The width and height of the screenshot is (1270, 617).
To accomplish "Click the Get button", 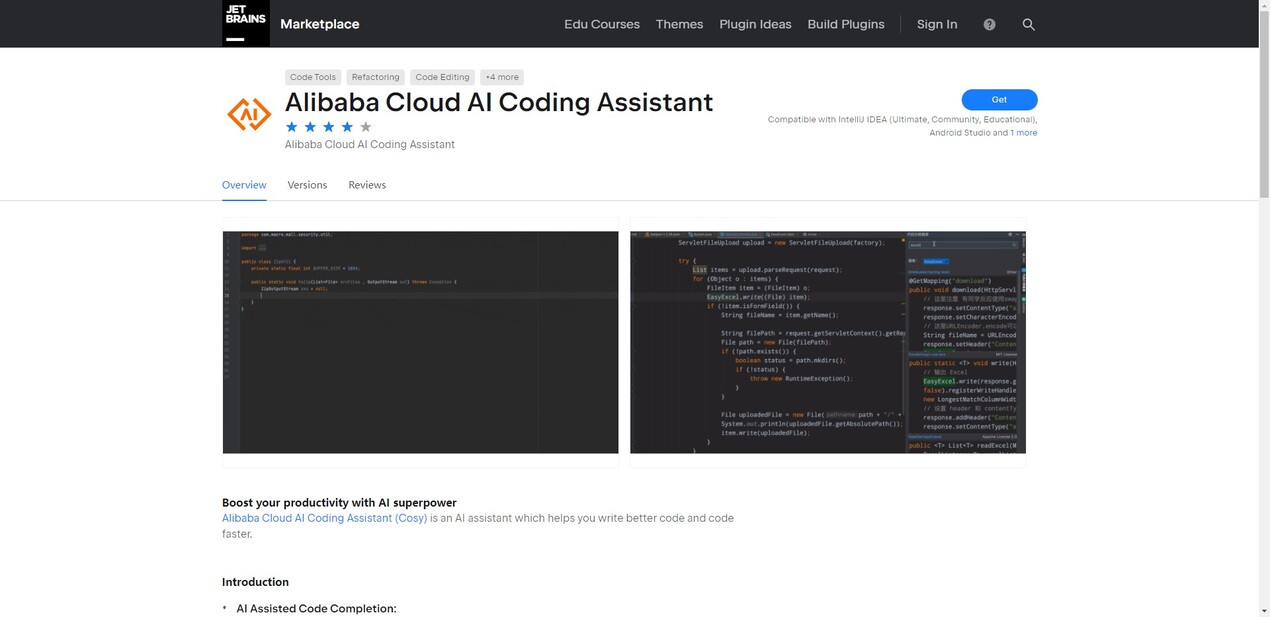I will [x=999, y=99].
